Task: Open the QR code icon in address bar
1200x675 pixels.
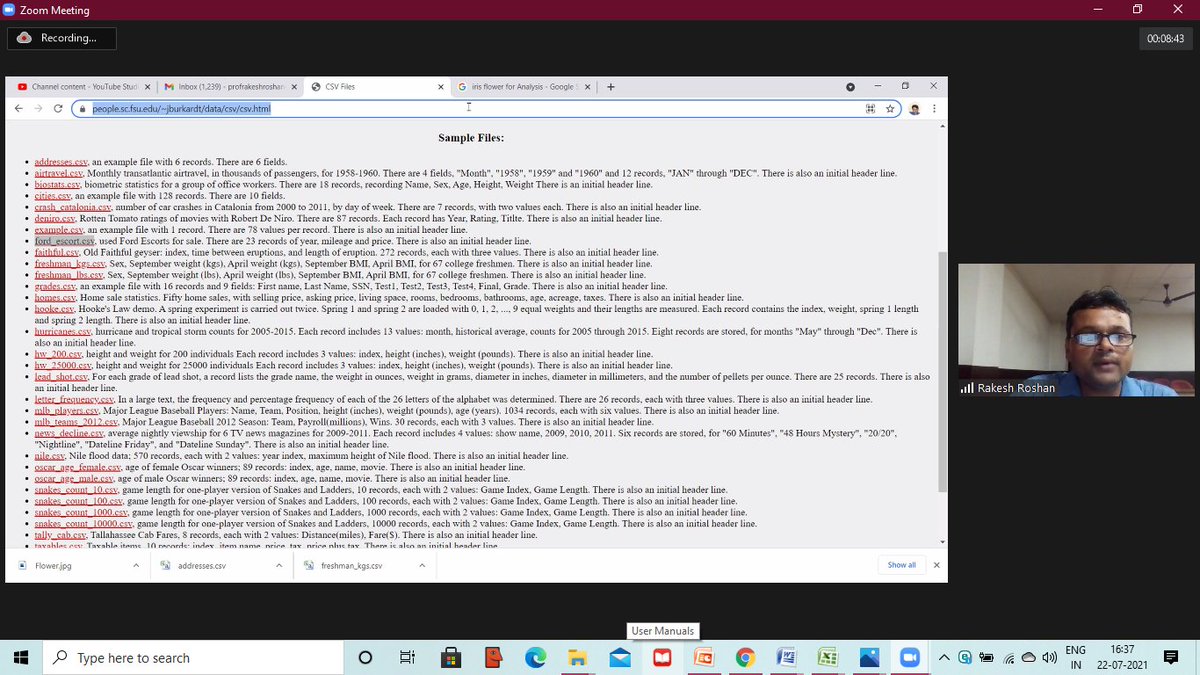Action: [x=870, y=108]
